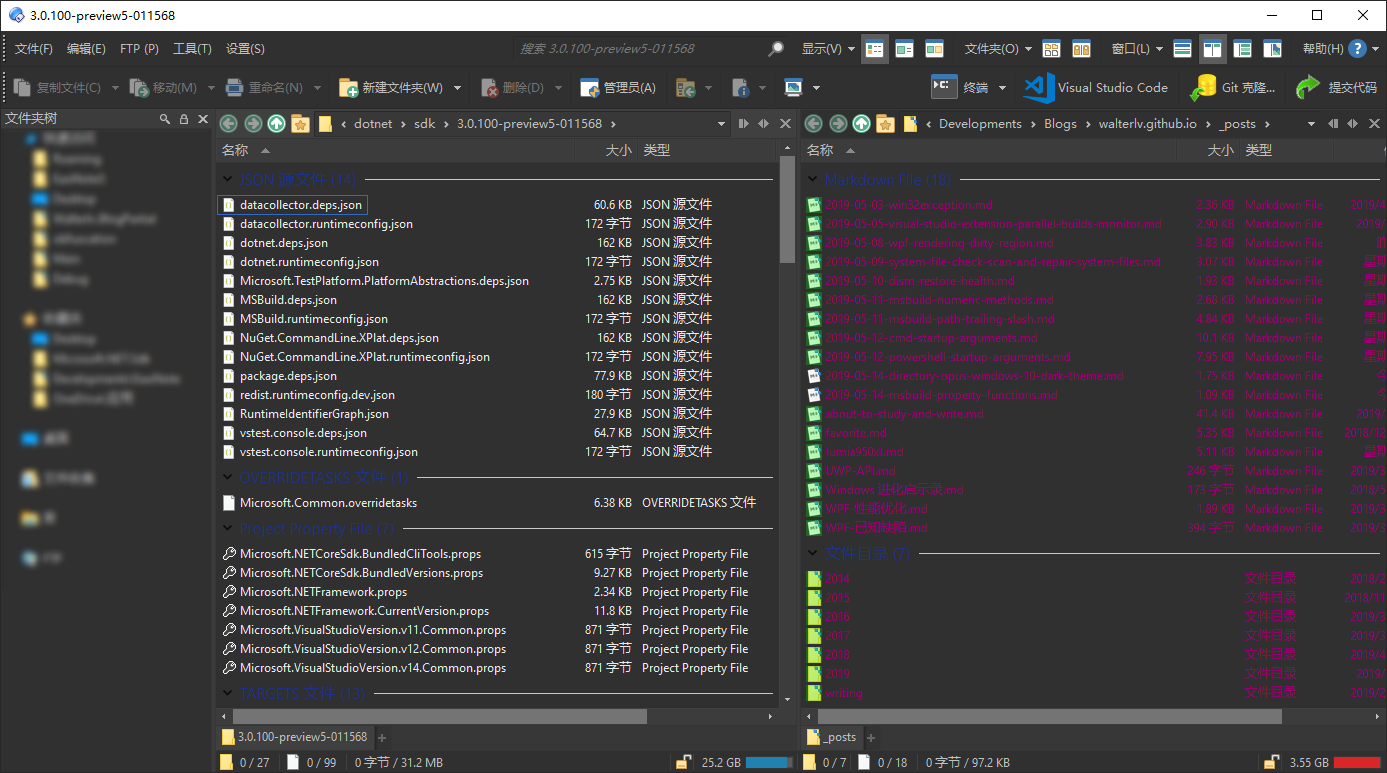Click the green commit code arrow icon
This screenshot has height=773, width=1387.
click(x=1307, y=88)
